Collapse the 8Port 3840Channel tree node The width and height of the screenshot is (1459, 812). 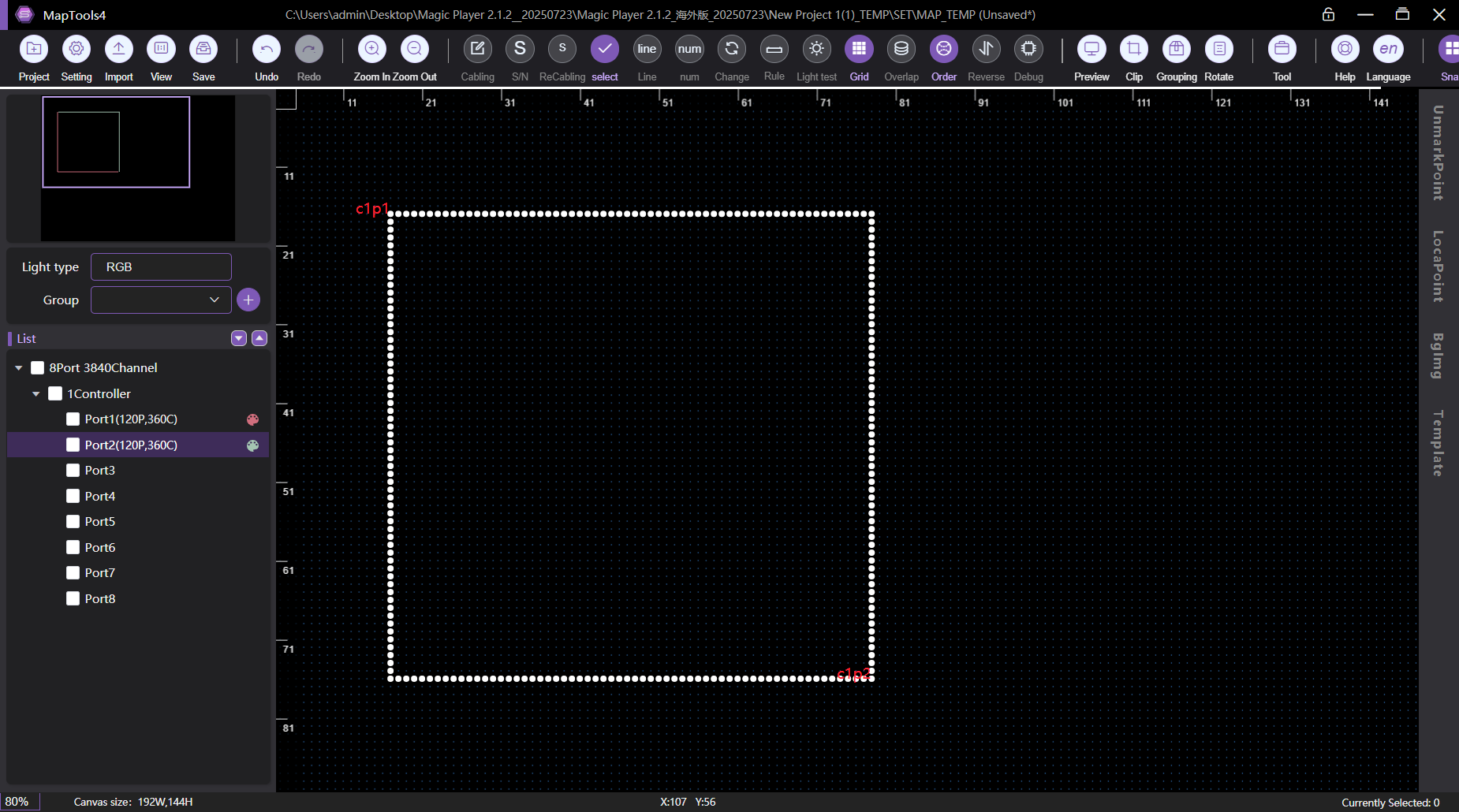click(x=19, y=368)
